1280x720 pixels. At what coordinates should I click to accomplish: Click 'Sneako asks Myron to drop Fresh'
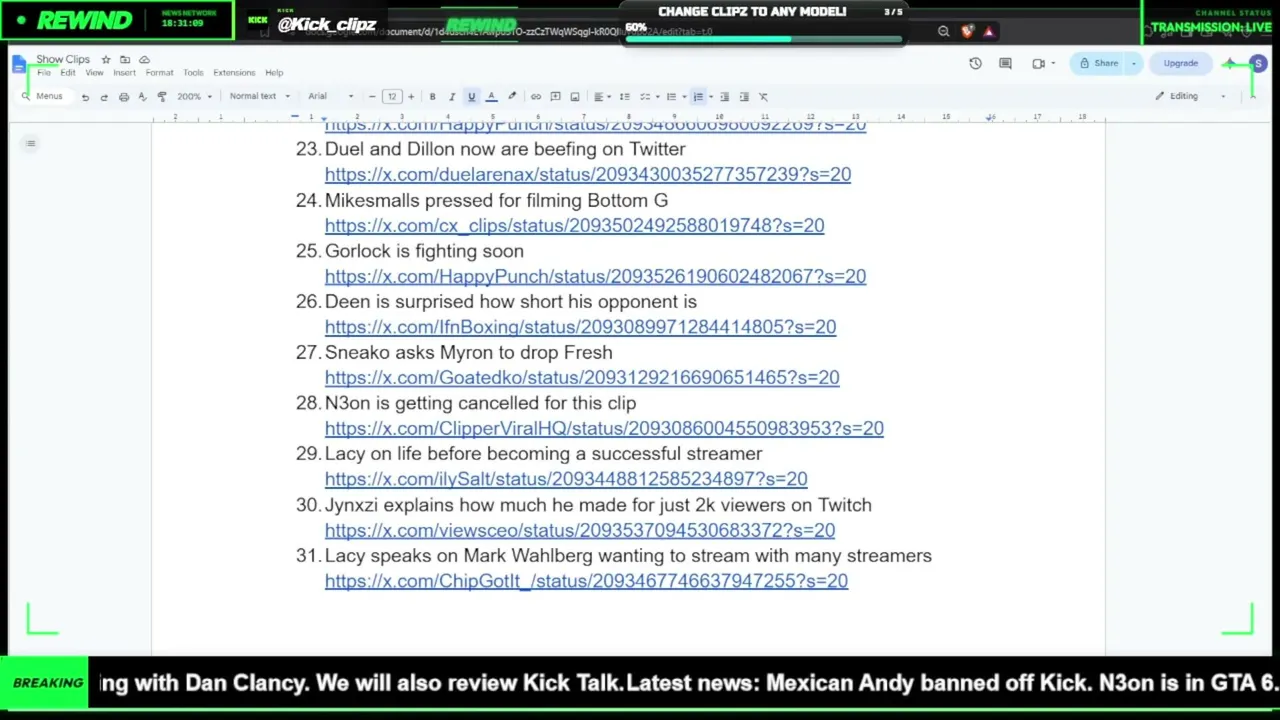pos(468,352)
